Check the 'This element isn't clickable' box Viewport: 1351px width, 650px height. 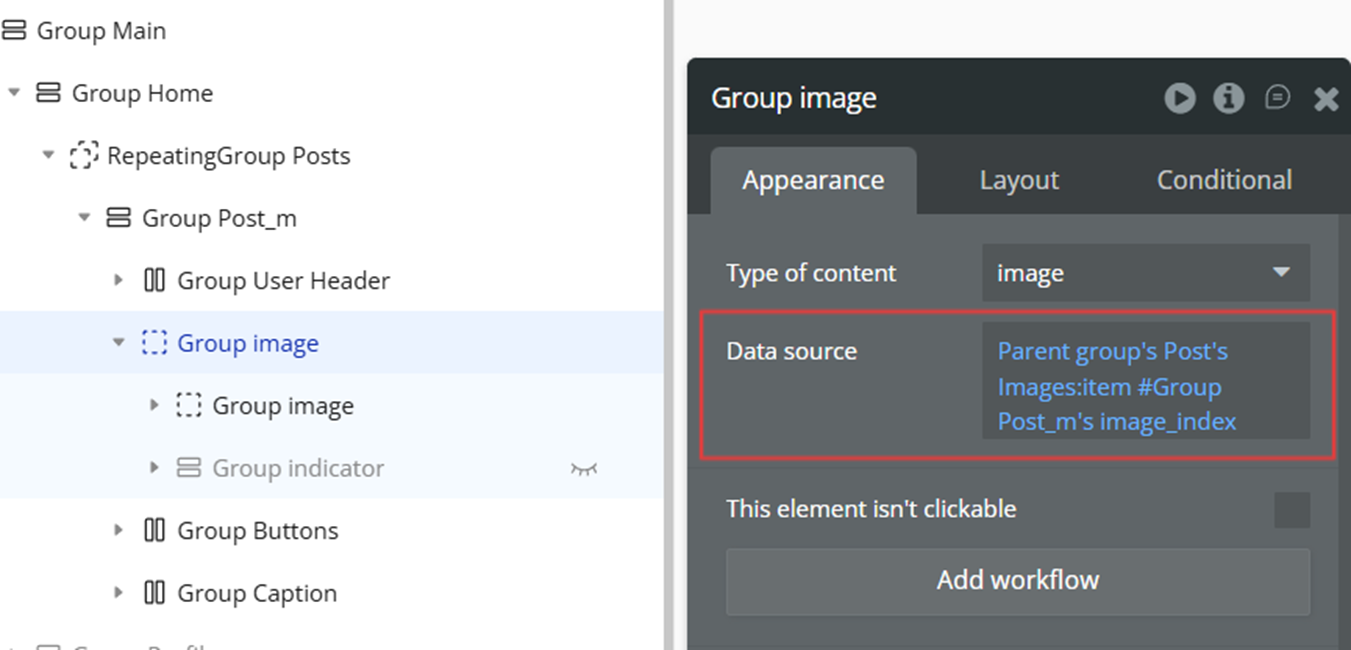[x=1291, y=510]
